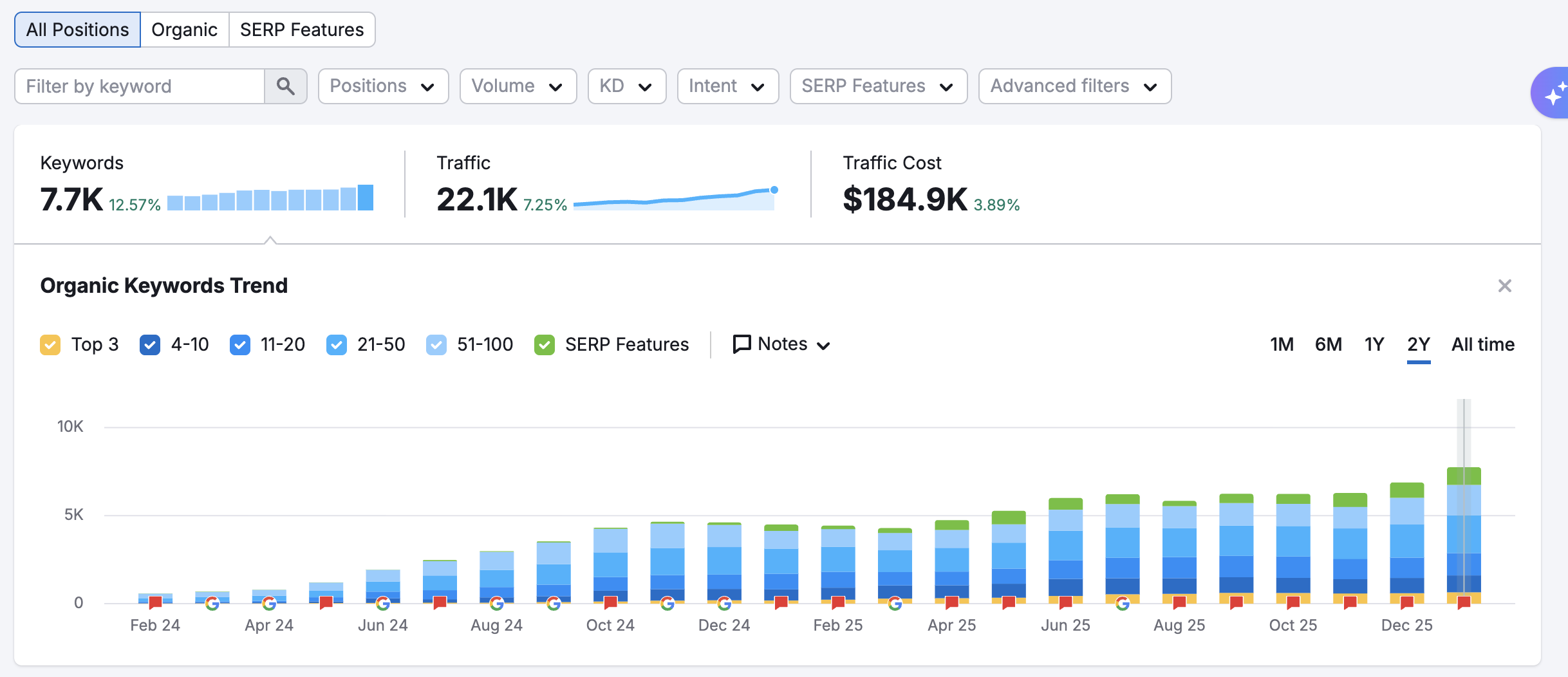Select the 6M time range
The image size is (1568, 677).
[1329, 344]
